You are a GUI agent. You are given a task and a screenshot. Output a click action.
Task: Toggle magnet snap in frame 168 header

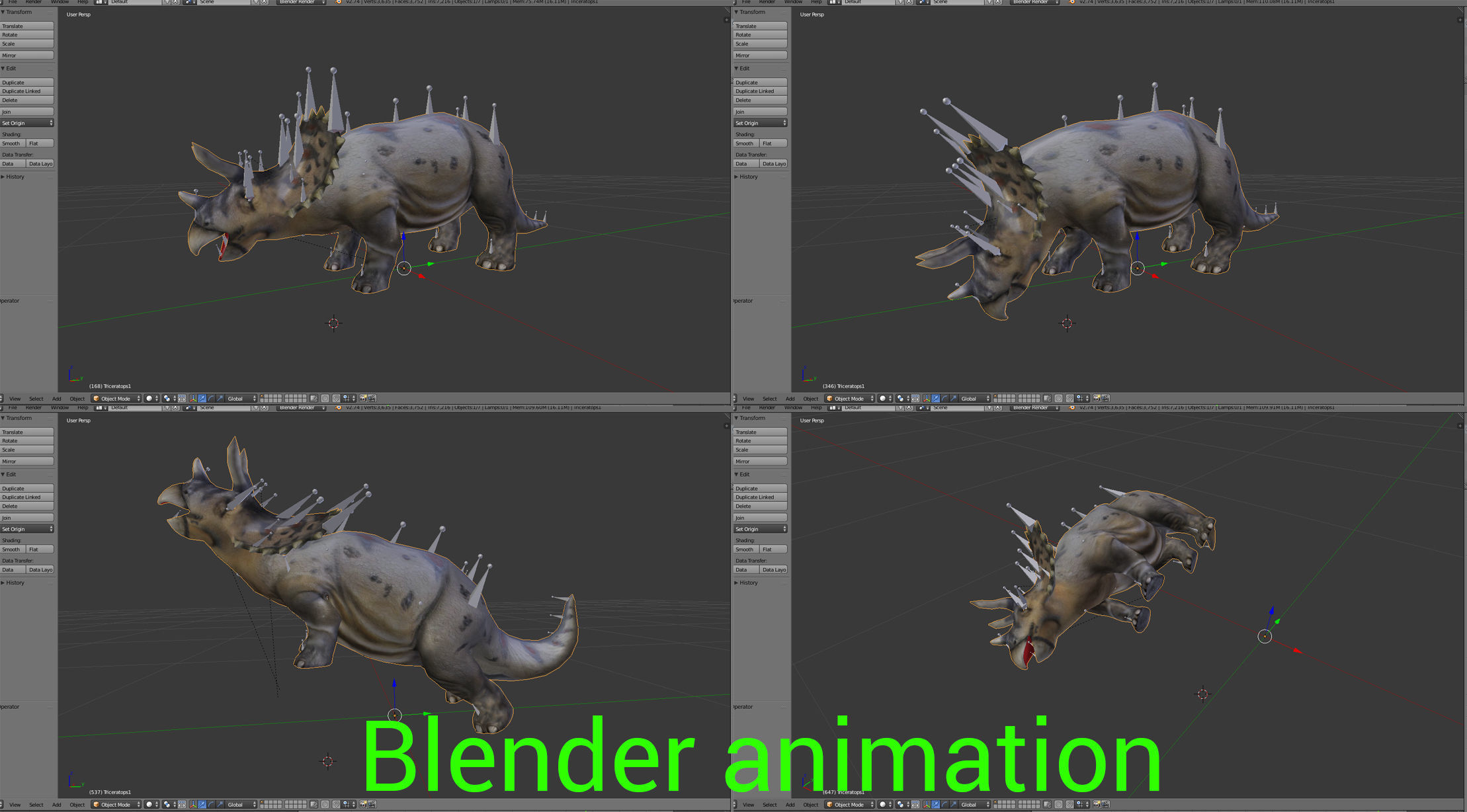click(336, 398)
